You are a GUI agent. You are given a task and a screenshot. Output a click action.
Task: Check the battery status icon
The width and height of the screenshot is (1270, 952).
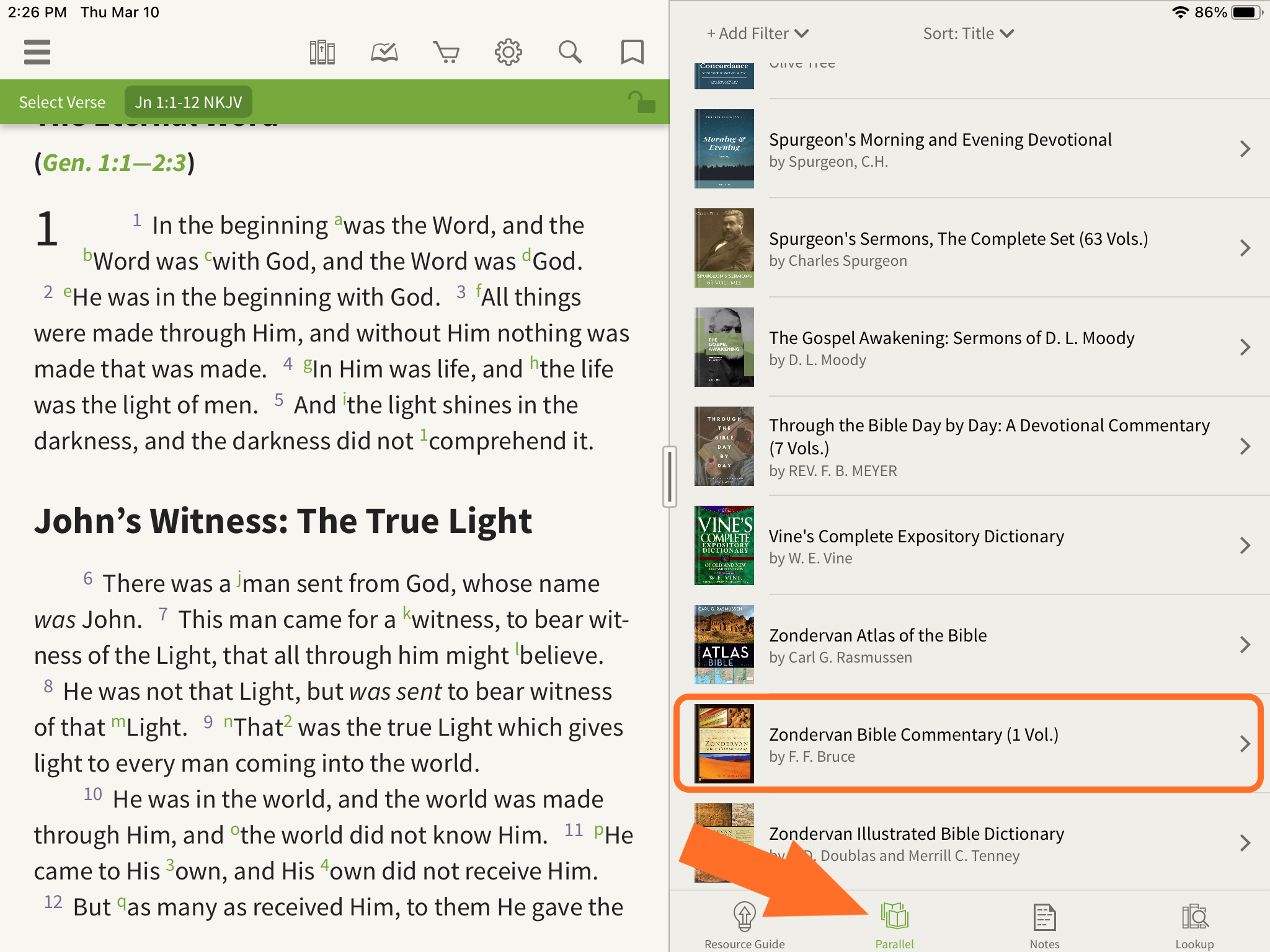[x=1246, y=12]
